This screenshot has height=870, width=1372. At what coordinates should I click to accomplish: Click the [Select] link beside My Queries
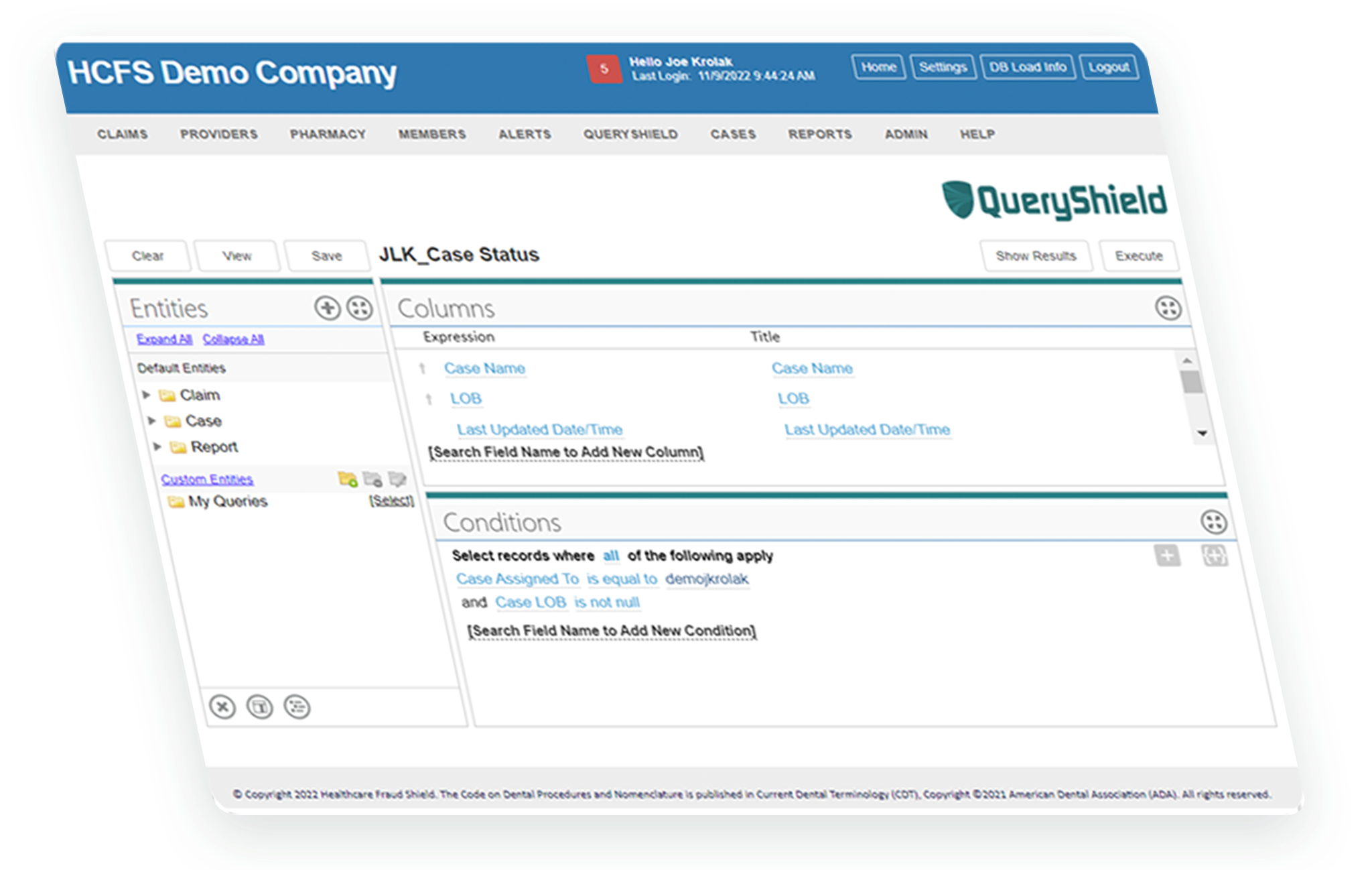point(391,501)
